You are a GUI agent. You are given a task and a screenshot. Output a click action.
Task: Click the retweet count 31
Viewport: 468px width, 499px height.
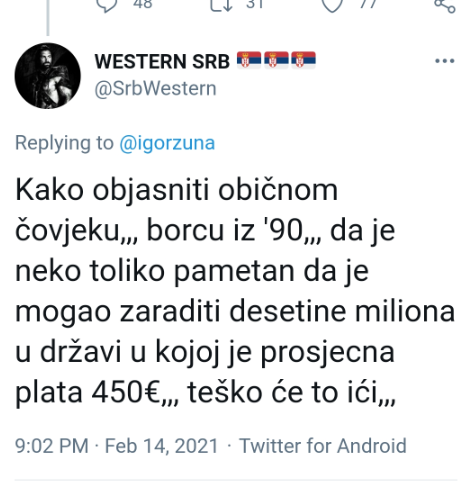pyautogui.click(x=255, y=4)
